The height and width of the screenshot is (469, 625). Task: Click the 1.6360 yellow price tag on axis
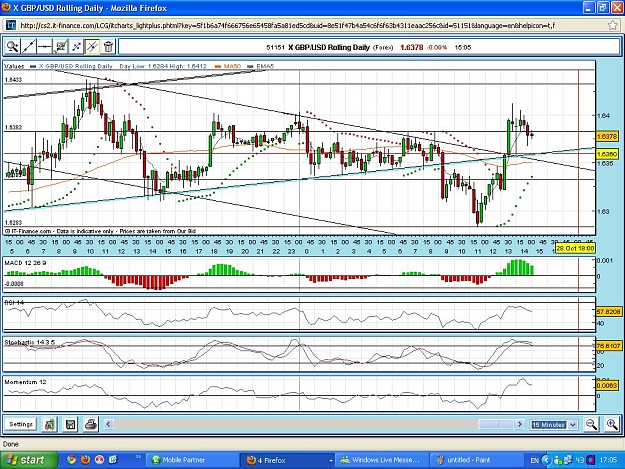(x=607, y=154)
